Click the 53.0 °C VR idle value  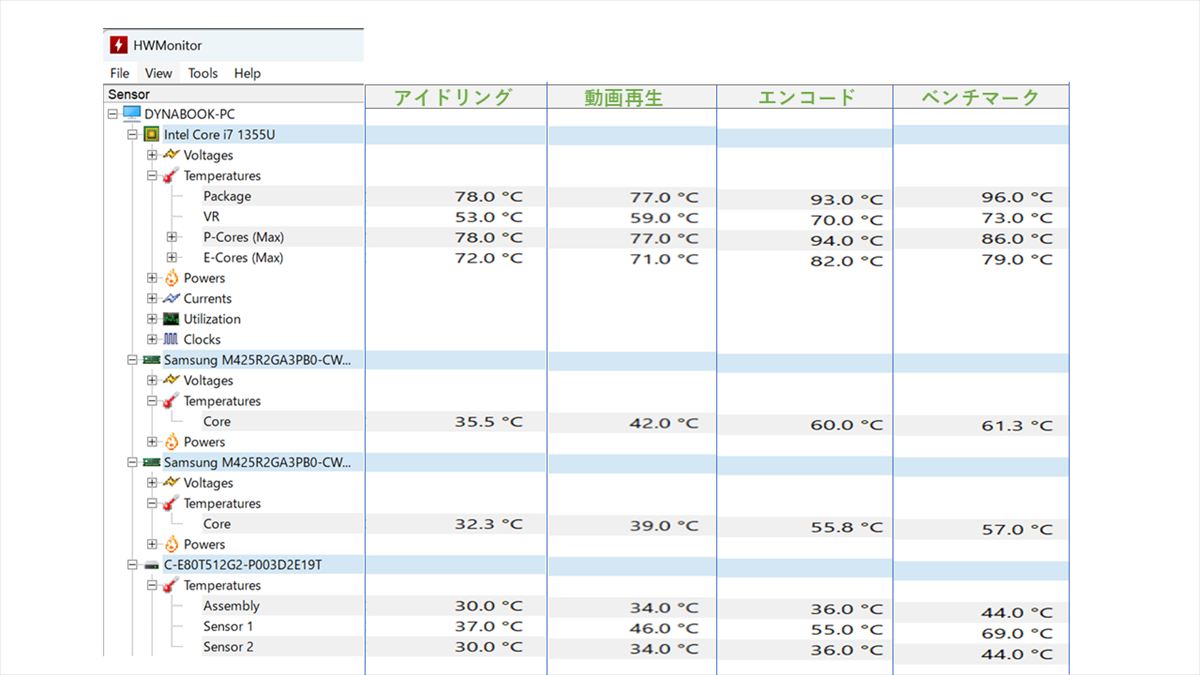point(488,217)
